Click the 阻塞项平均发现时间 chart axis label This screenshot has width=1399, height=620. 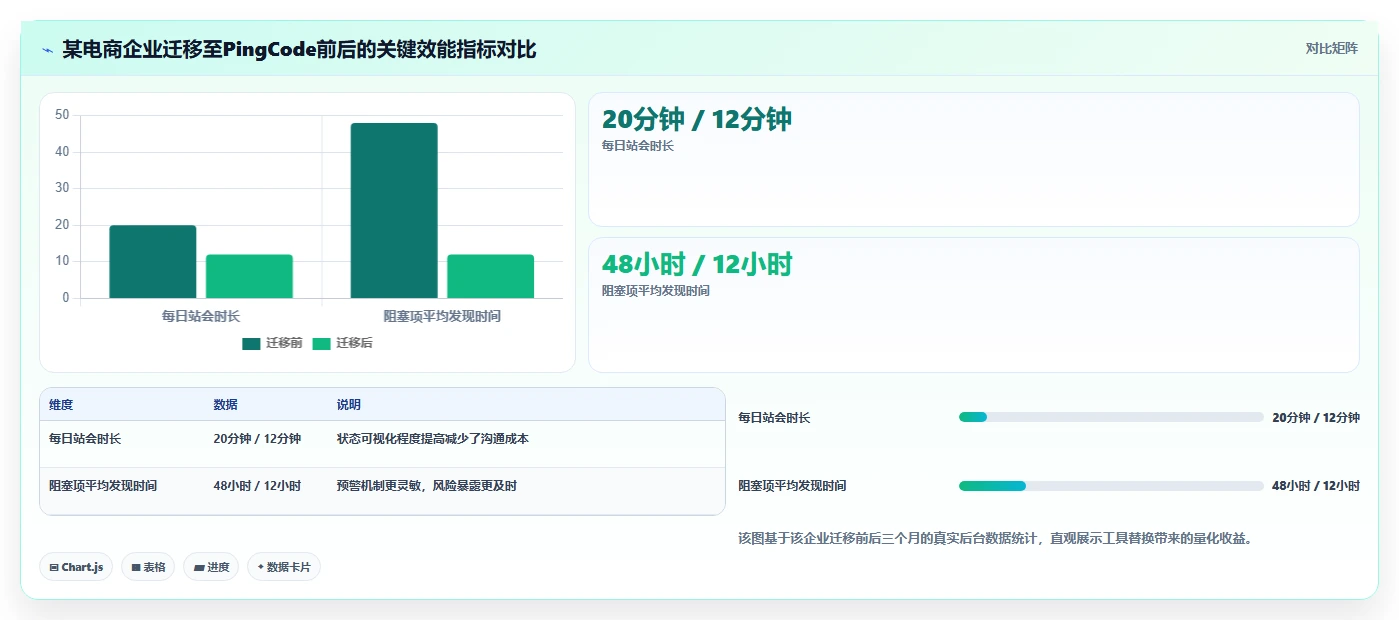pos(442,316)
